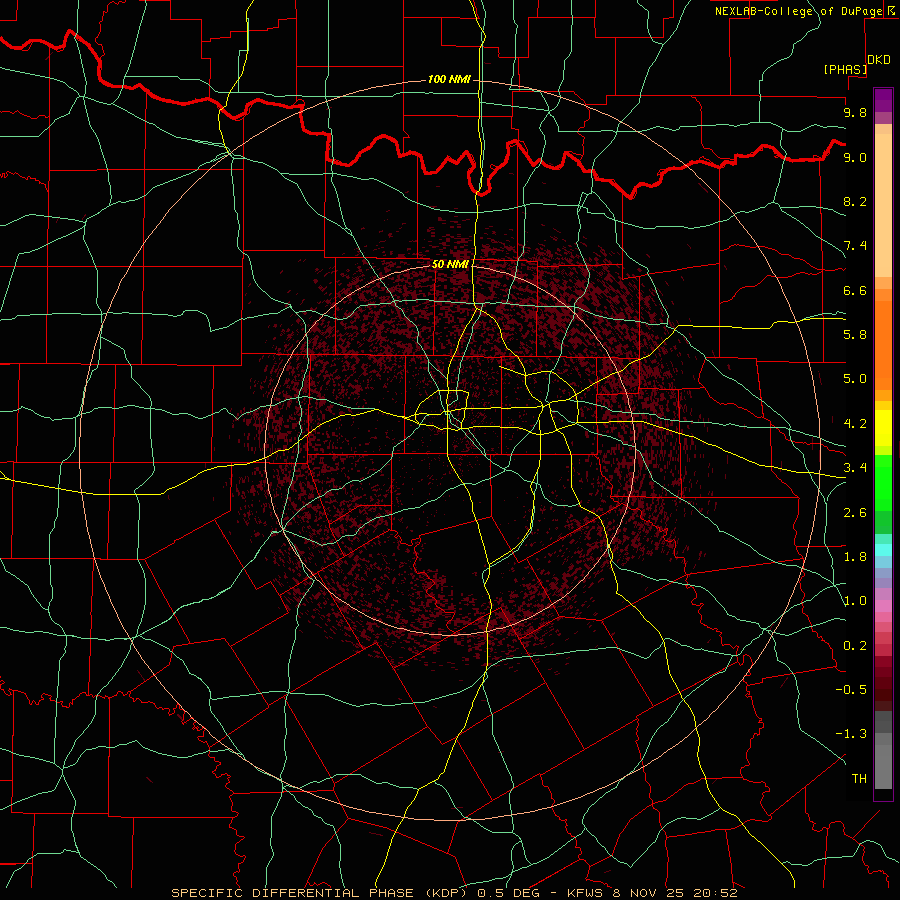Click the TH label on color scale
This screenshot has width=900, height=900.
click(x=859, y=779)
